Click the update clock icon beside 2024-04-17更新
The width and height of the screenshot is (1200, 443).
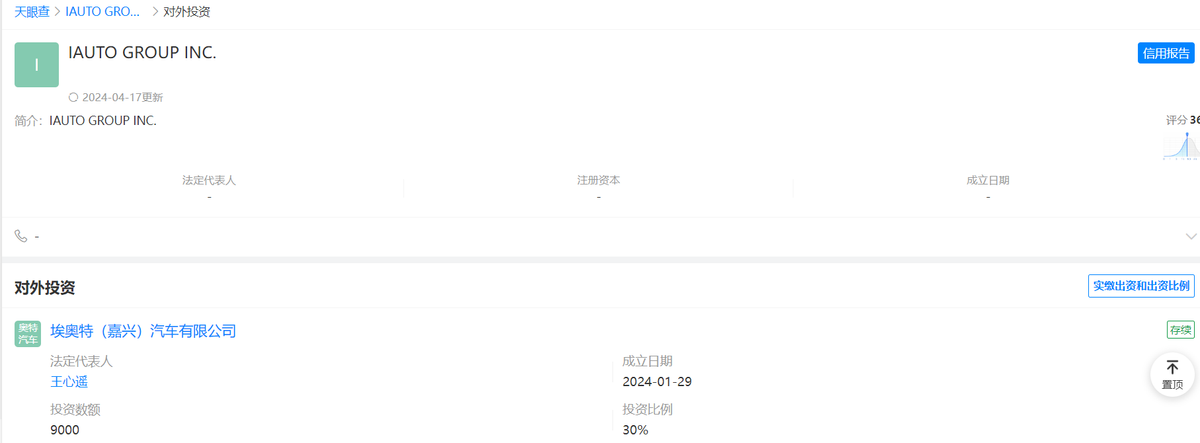tap(73, 97)
